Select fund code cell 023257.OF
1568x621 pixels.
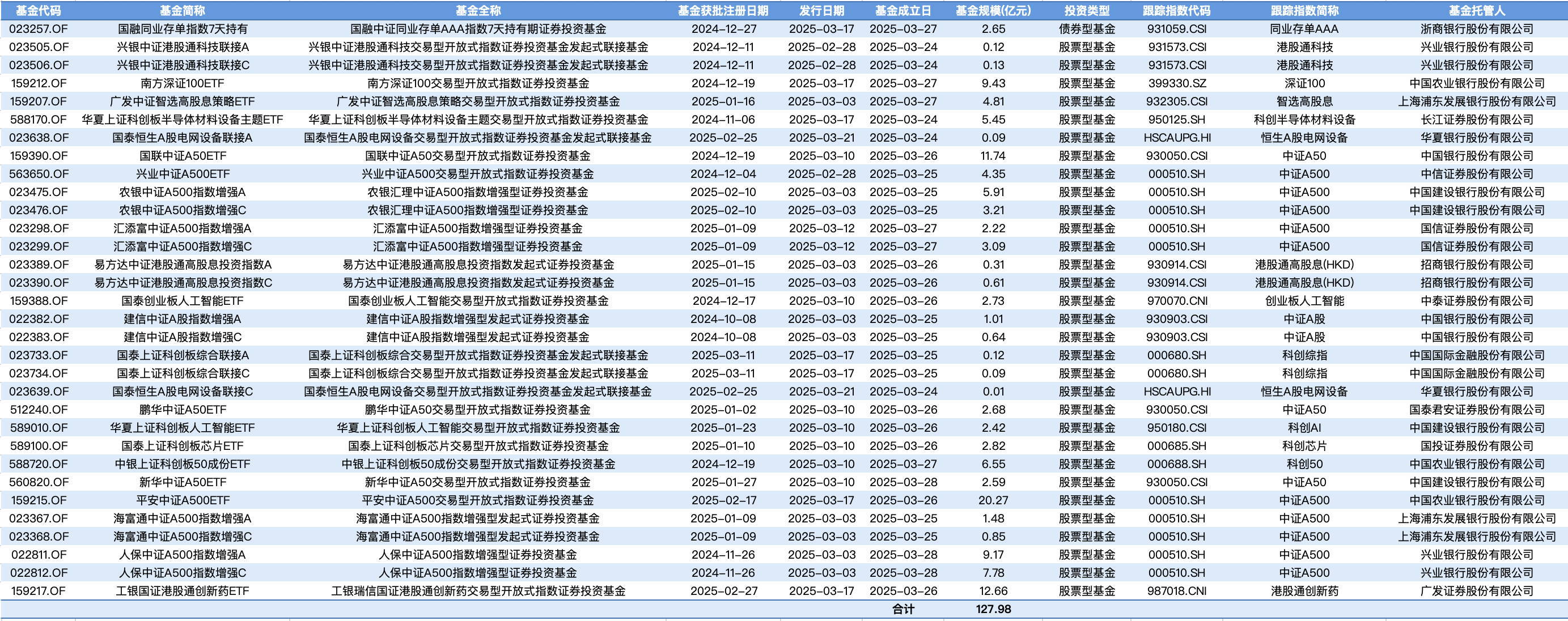point(39,28)
